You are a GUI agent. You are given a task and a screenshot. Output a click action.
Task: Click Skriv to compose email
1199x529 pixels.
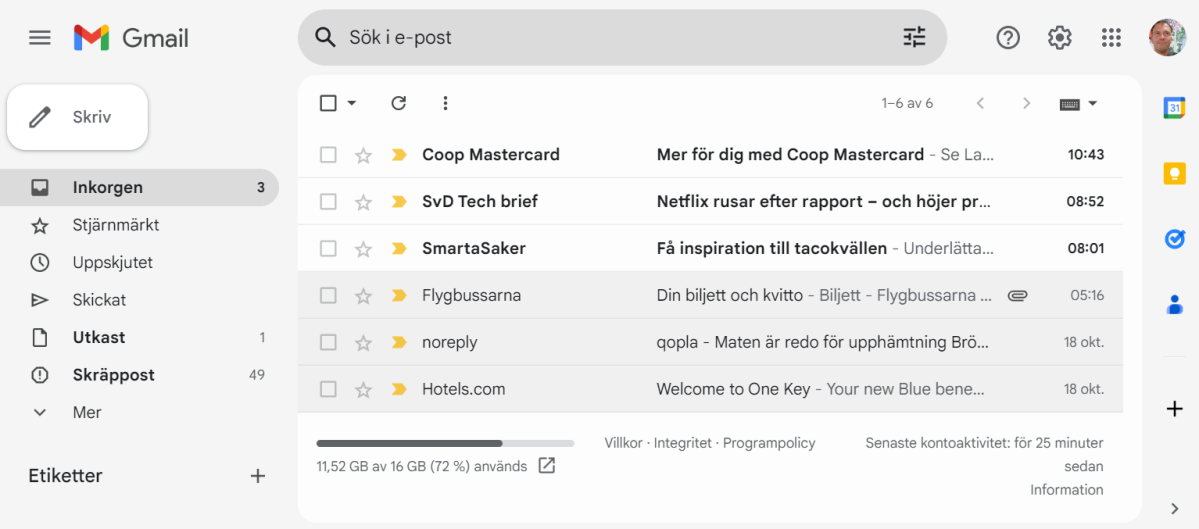pyautogui.click(x=77, y=118)
